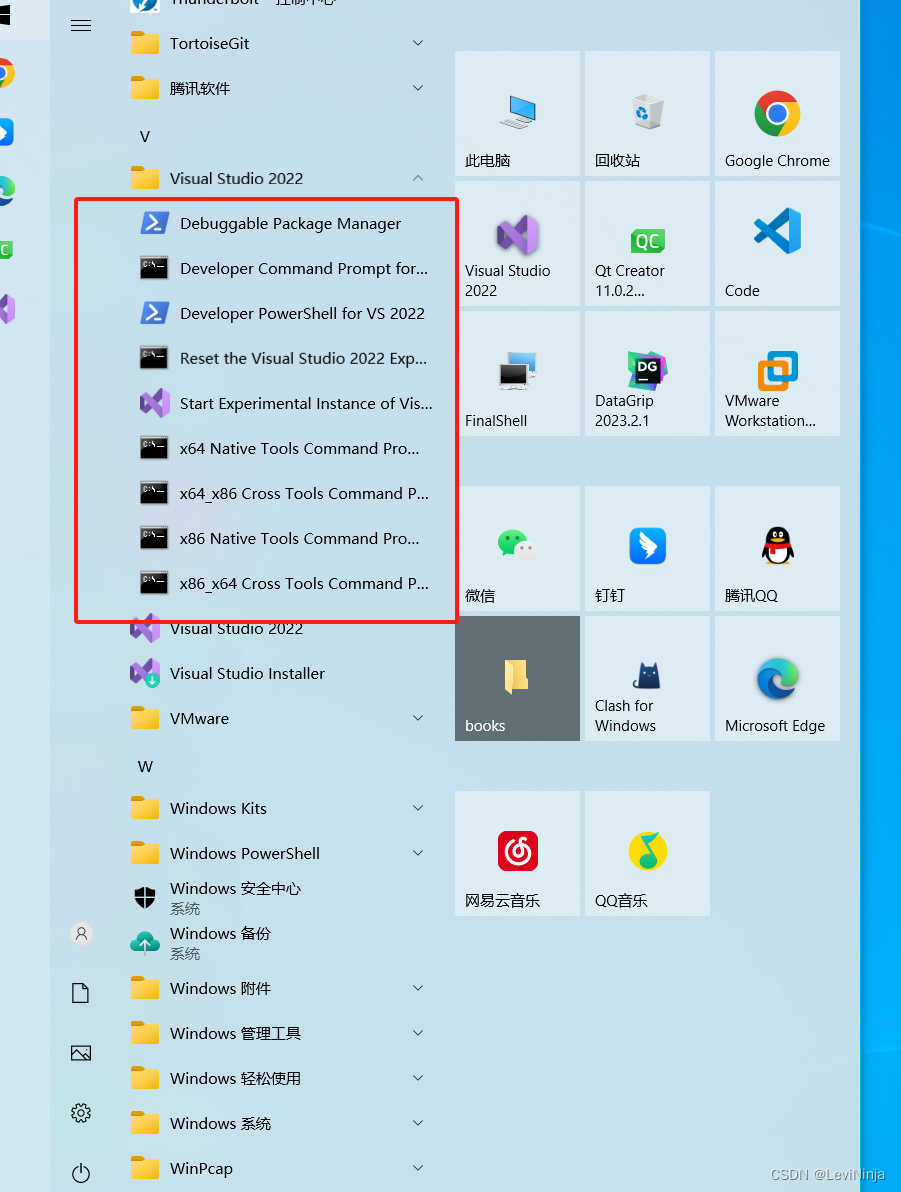The image size is (901, 1192).
Task: Open the WeChat (微信) tile
Action: coord(517,549)
